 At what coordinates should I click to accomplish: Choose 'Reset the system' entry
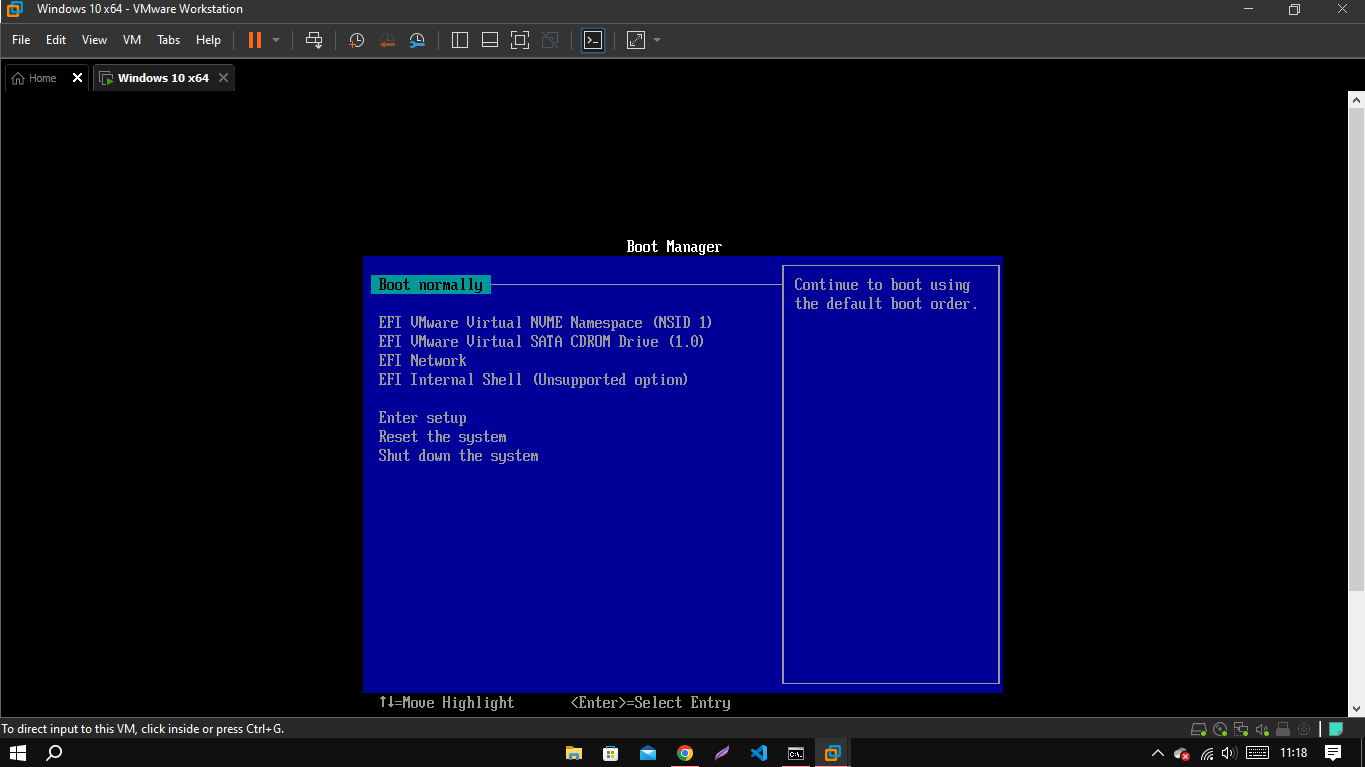442,437
